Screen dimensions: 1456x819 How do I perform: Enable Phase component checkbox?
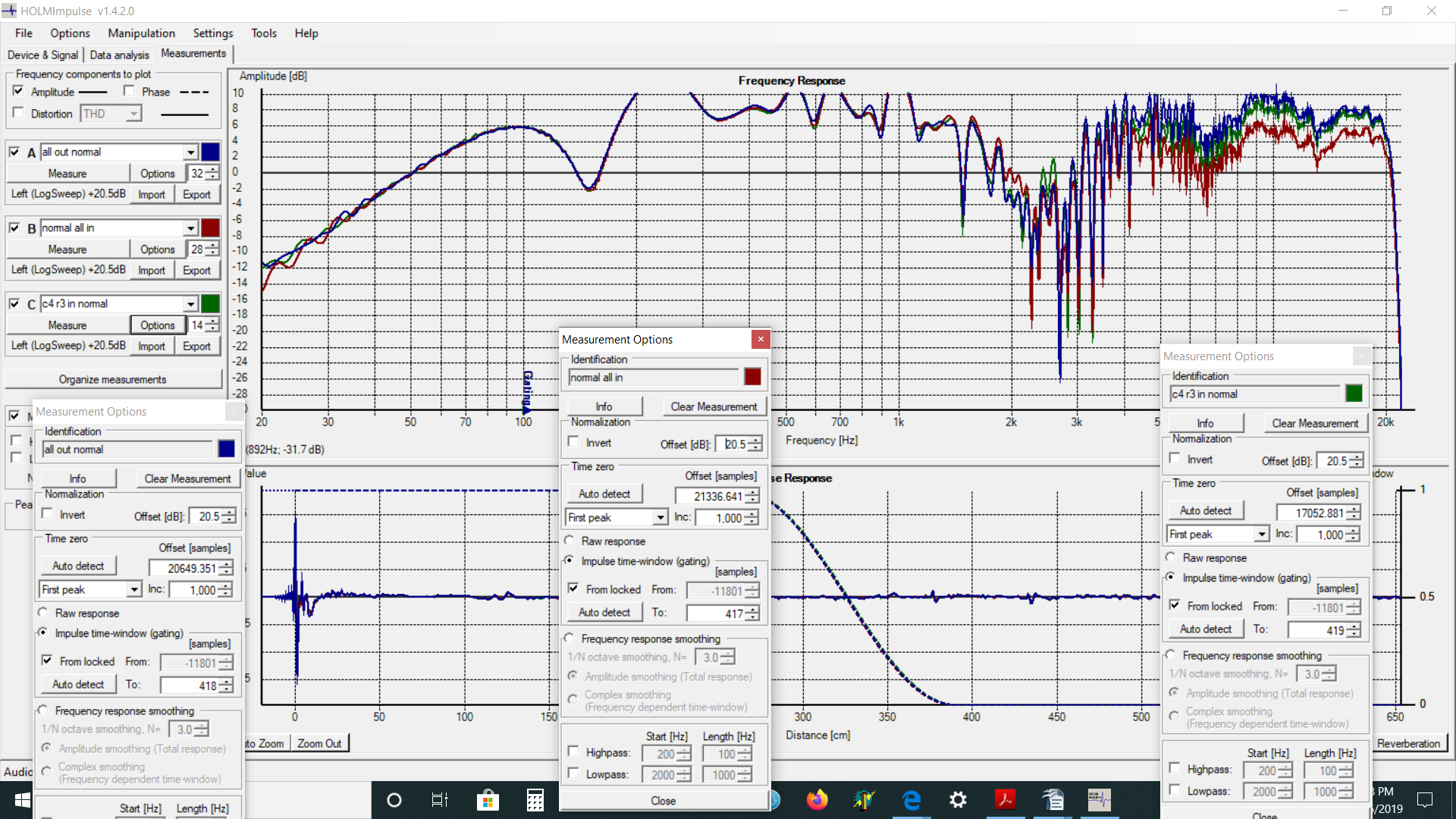[129, 91]
